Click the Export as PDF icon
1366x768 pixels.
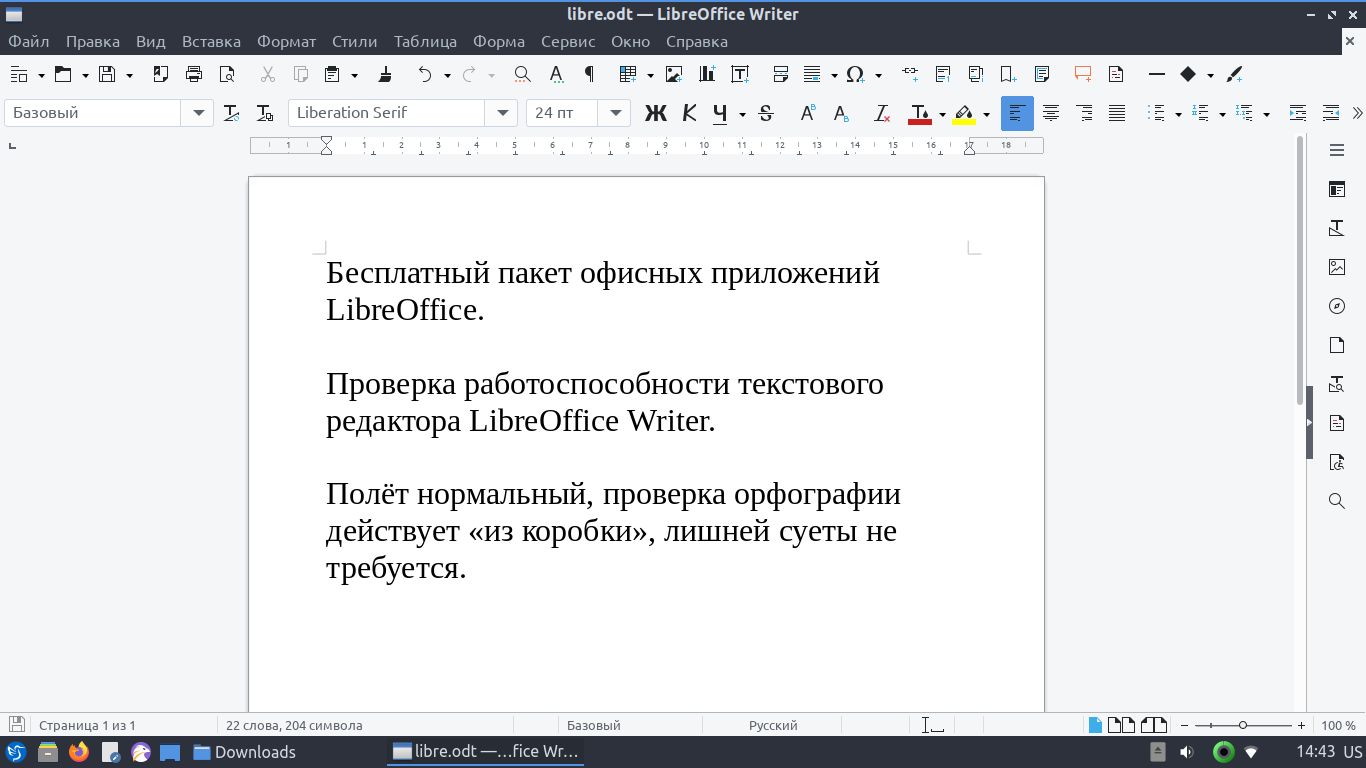pyautogui.click(x=161, y=74)
